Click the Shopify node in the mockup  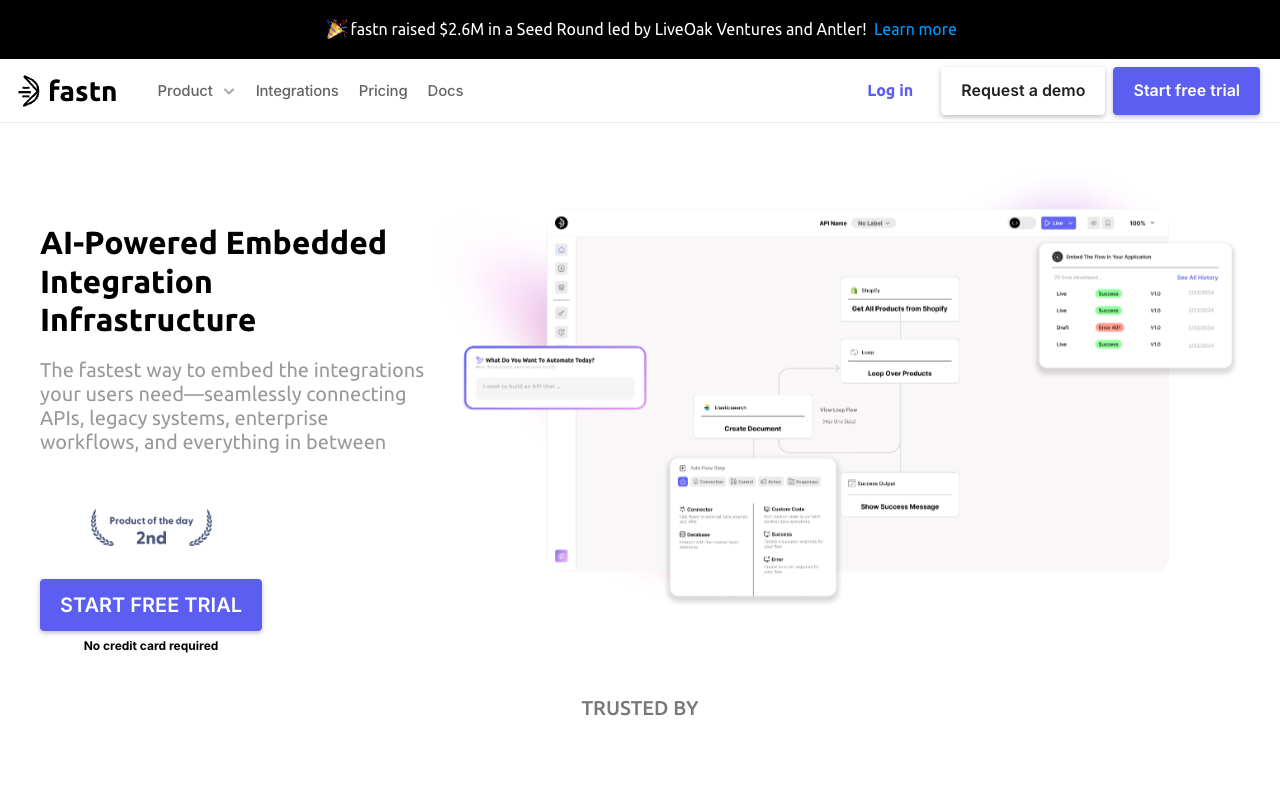(x=900, y=299)
